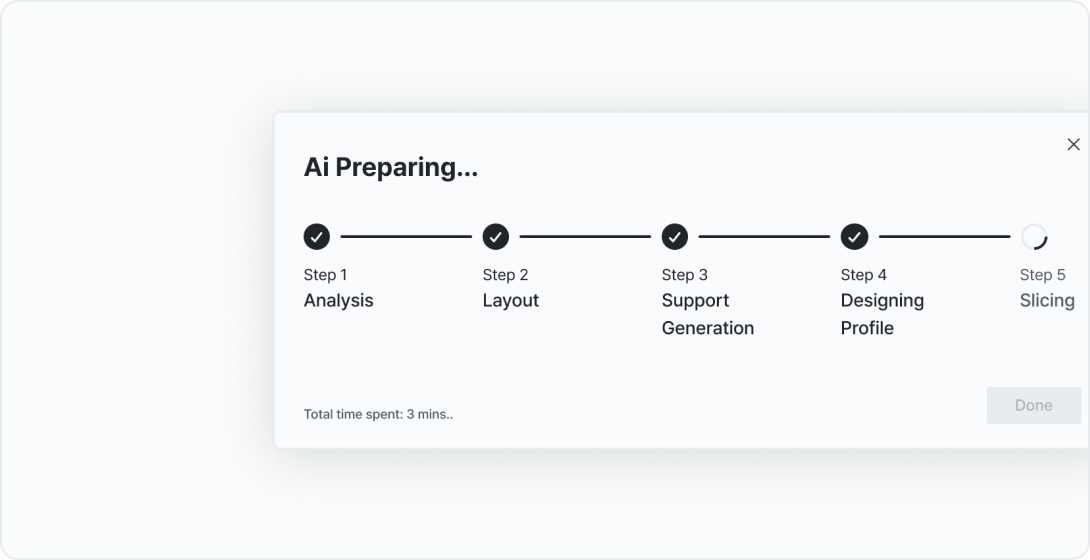Click the "Step 5" text

(1042, 275)
